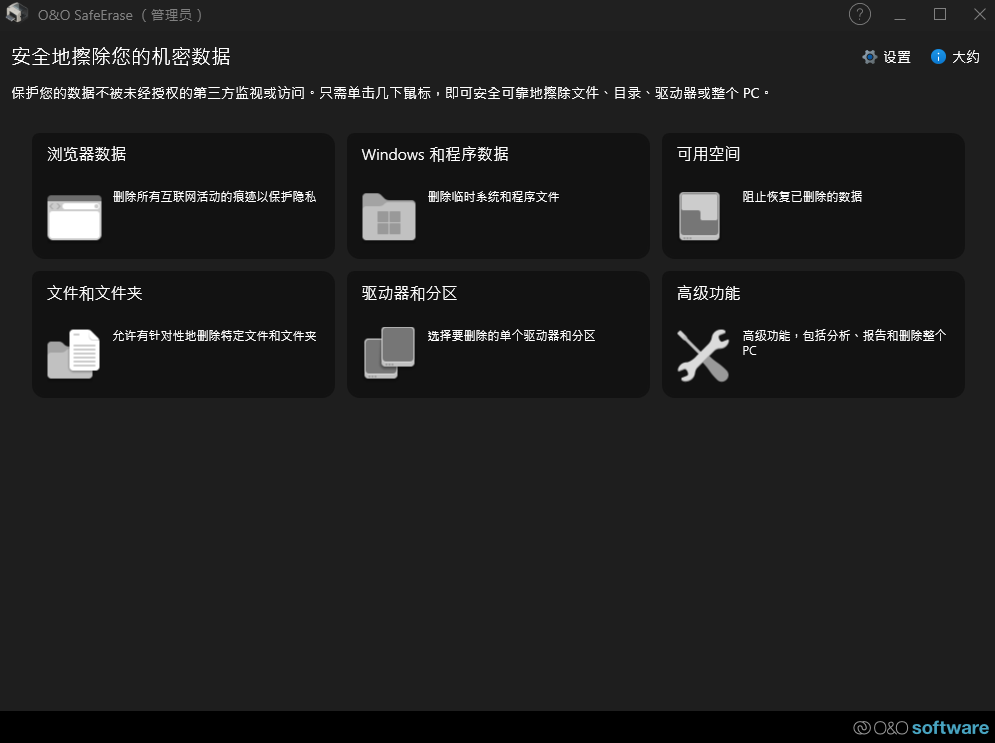Screen dimensions: 995x743
Task: Maximize the SafeErase window
Action: 940,14
